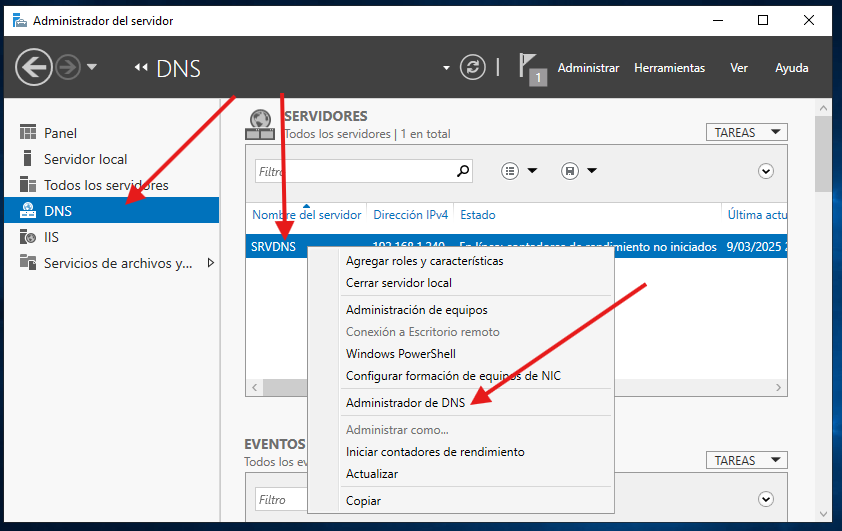Viewport: 842px width, 531px height.
Task: Click the Servidores globe section icon
Action: (x=260, y=125)
